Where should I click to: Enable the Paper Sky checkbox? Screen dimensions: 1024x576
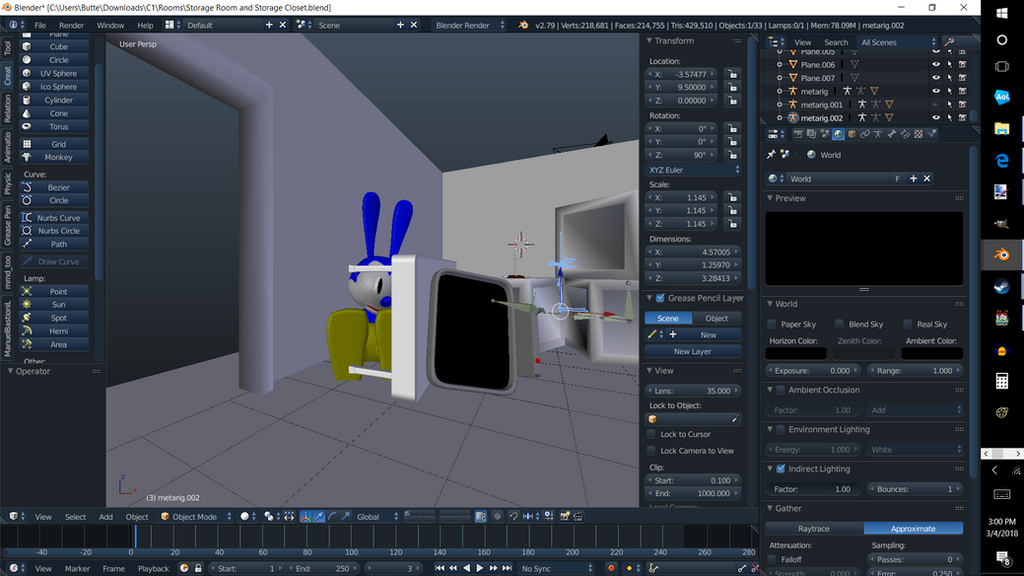pos(772,324)
